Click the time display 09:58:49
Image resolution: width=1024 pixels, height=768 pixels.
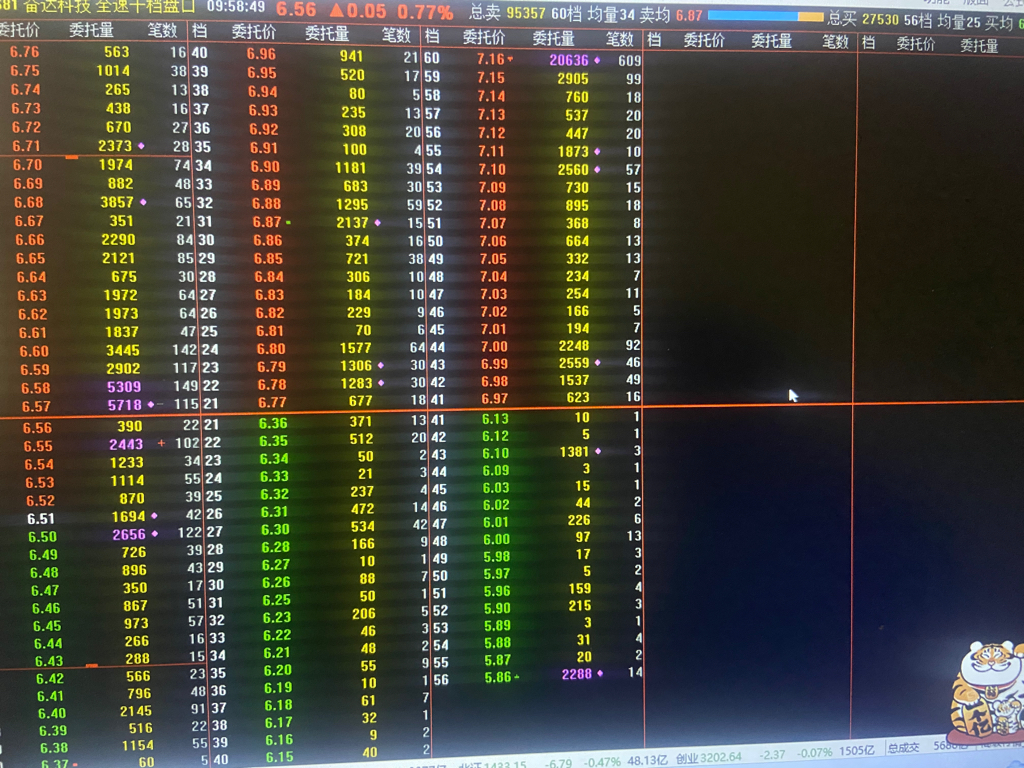click(236, 7)
